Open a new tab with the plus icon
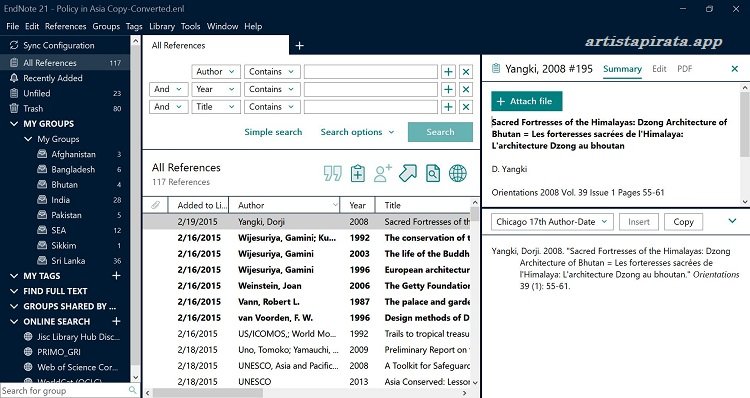750x398 pixels. 299,45
